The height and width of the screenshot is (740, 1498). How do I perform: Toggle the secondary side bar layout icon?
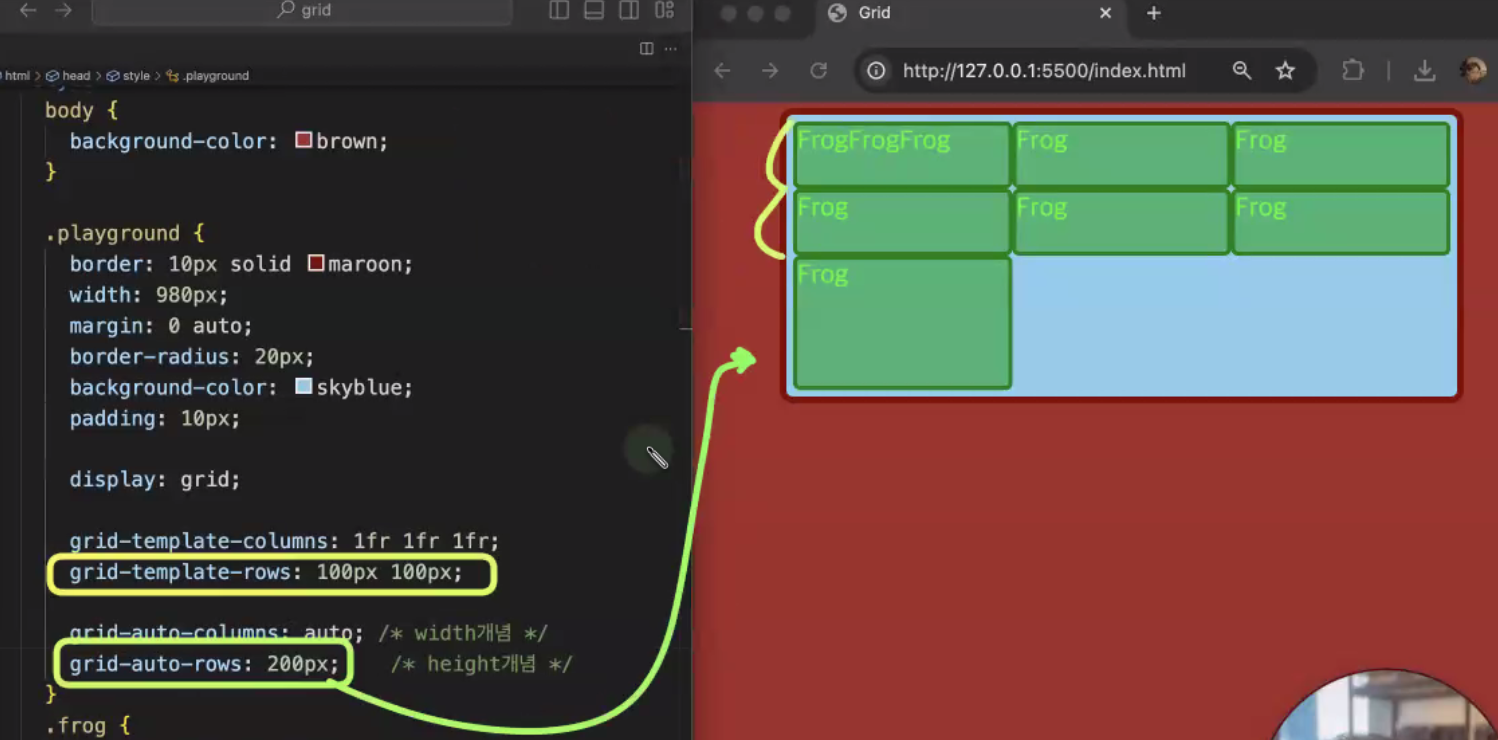[629, 10]
